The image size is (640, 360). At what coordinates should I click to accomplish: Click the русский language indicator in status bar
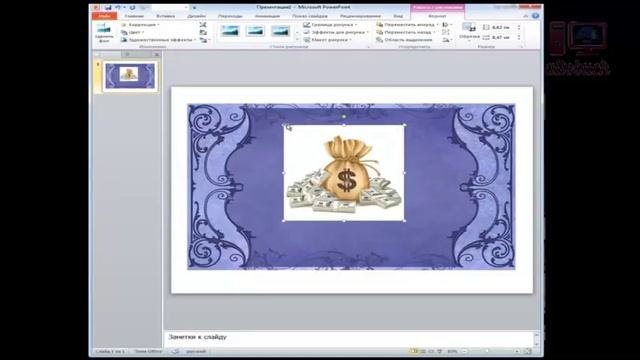[196, 351]
